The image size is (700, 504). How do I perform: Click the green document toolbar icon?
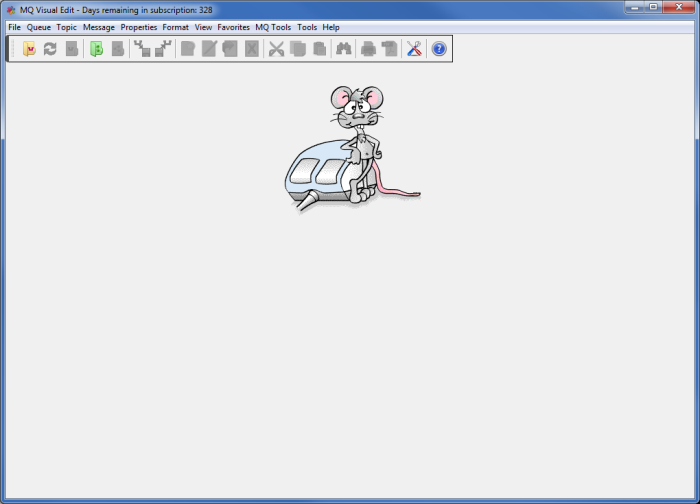(x=96, y=49)
